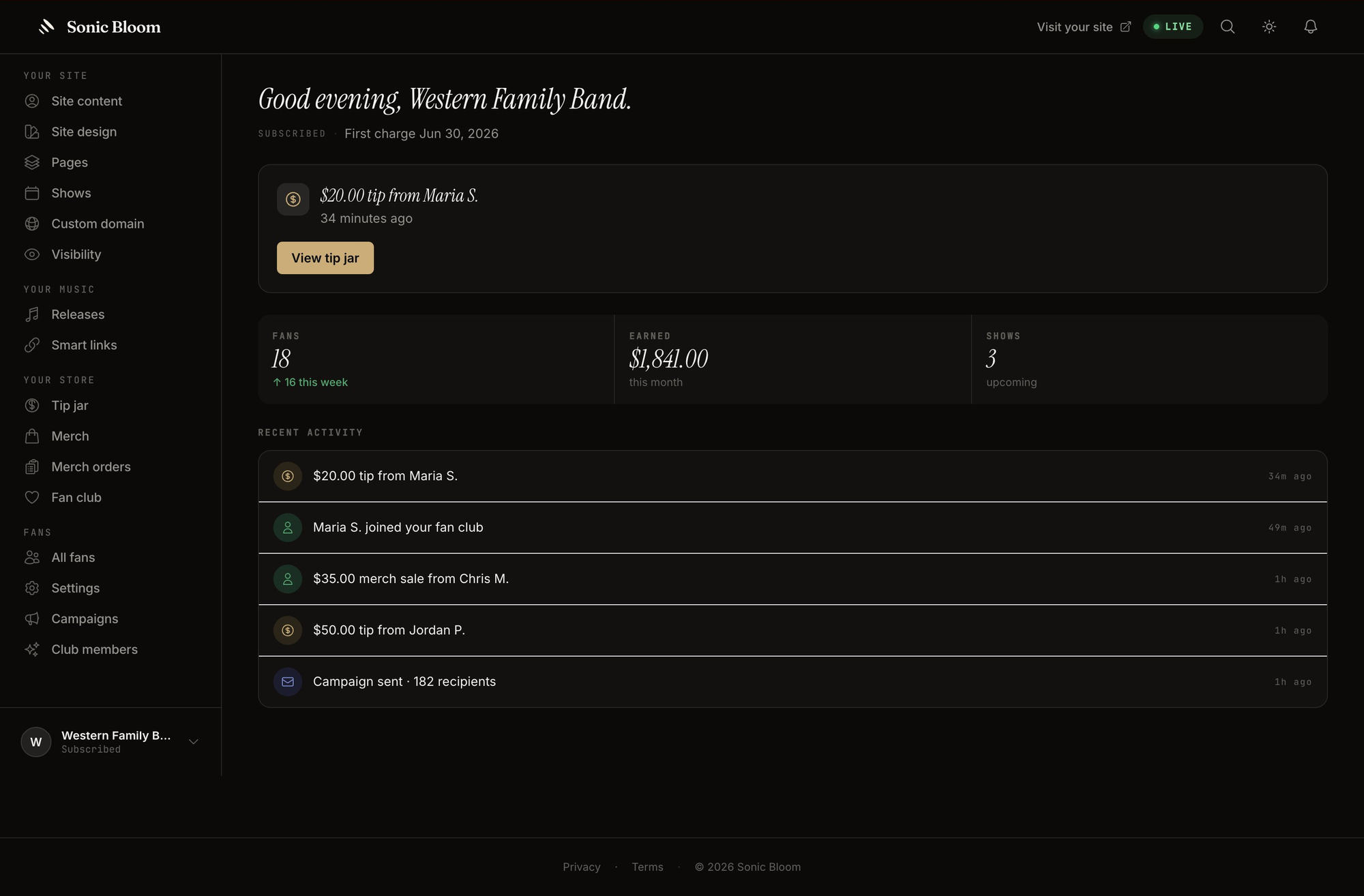Click the Terms footer link
Viewport: 1364px width, 896px height.
[647, 867]
